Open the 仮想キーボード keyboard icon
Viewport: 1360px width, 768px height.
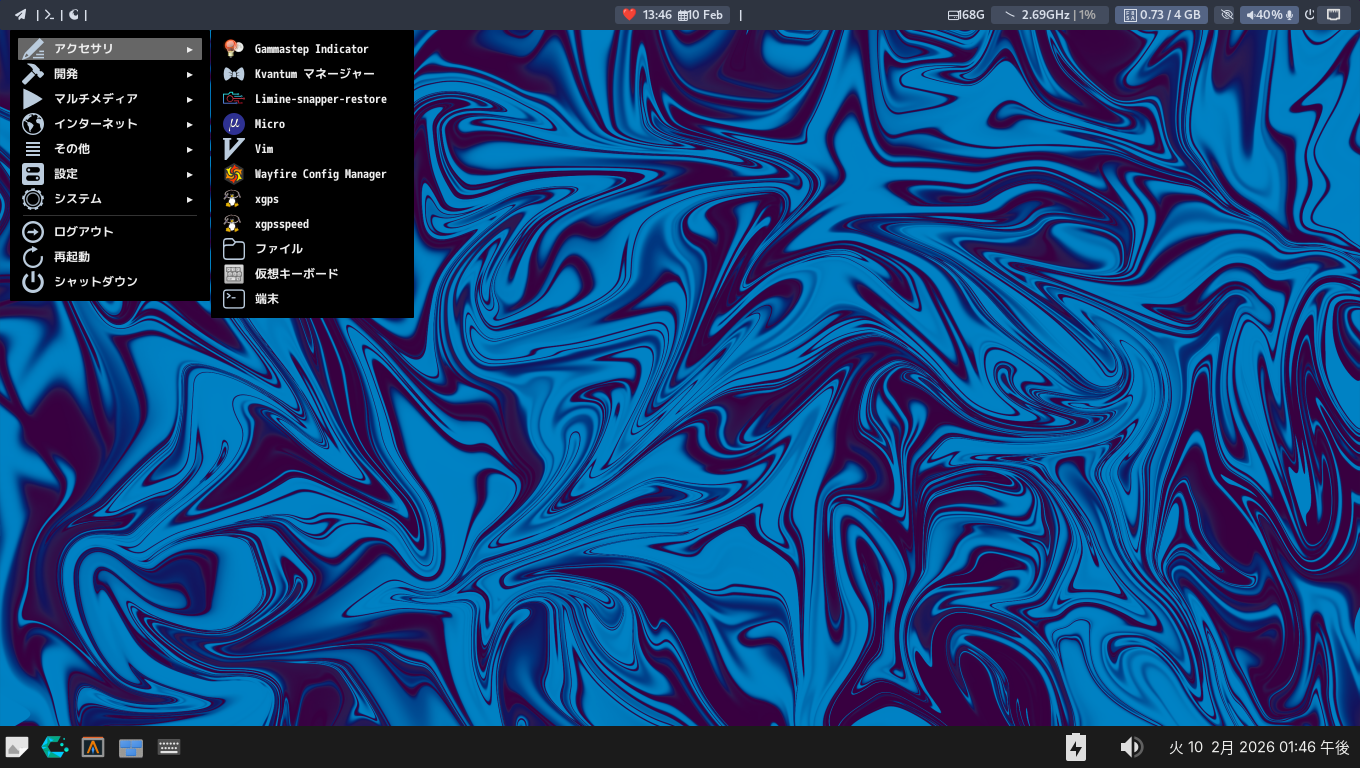[x=234, y=274]
